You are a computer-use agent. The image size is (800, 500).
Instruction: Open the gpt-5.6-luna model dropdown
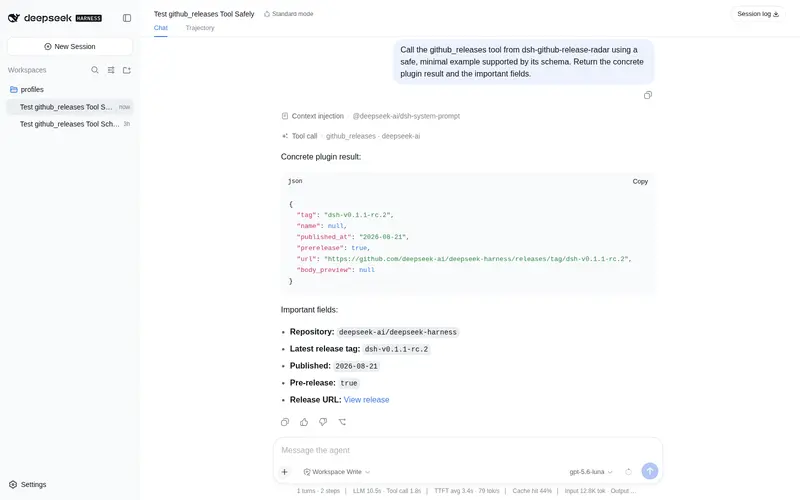591,472
